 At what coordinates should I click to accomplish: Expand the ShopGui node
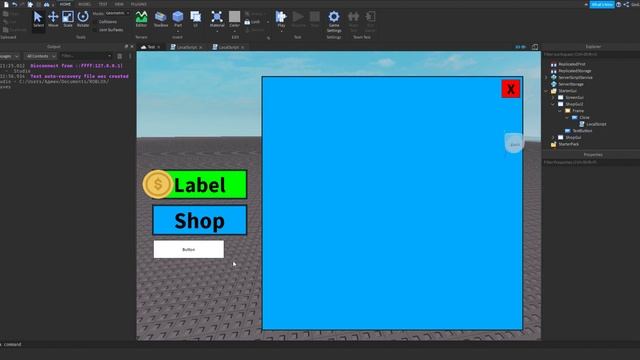(x=553, y=138)
